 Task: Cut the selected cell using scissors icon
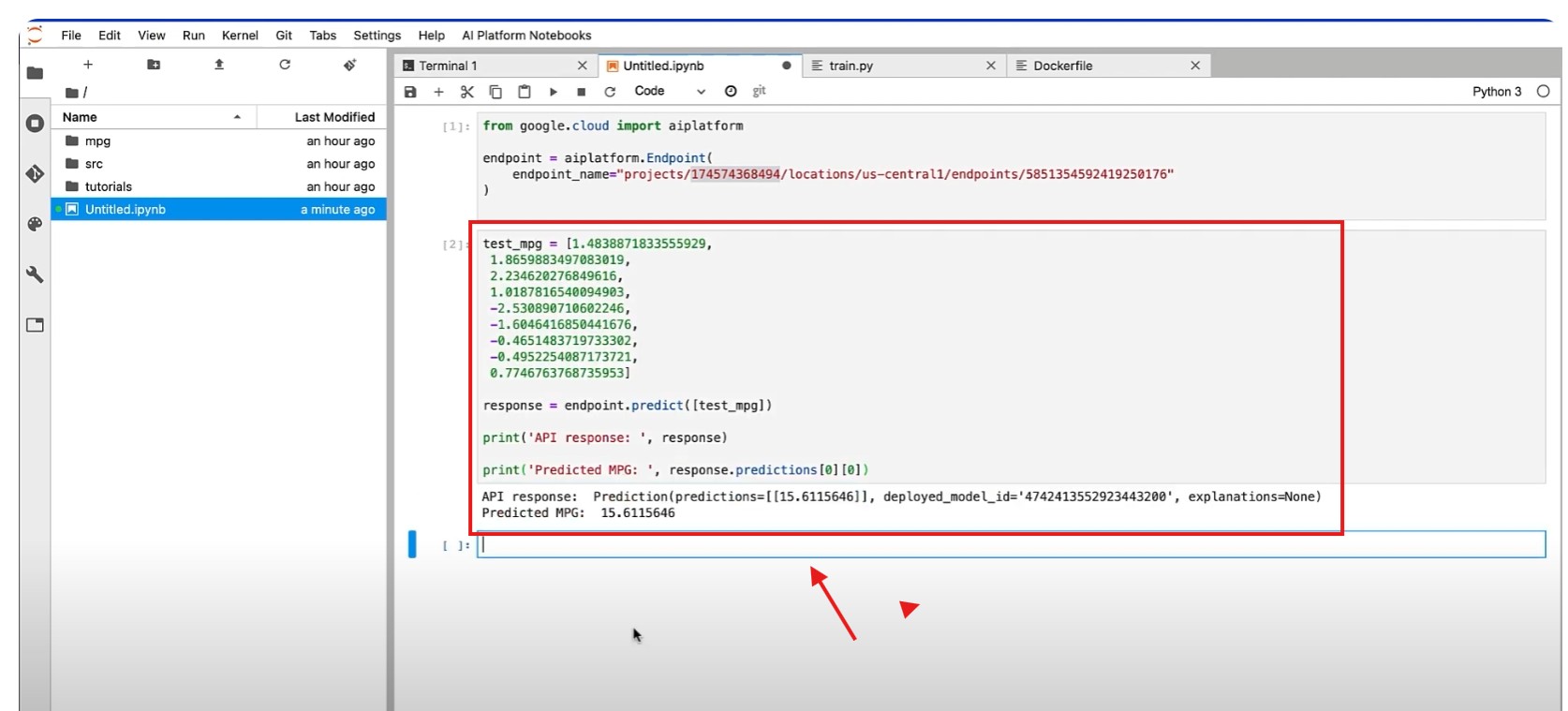467,92
